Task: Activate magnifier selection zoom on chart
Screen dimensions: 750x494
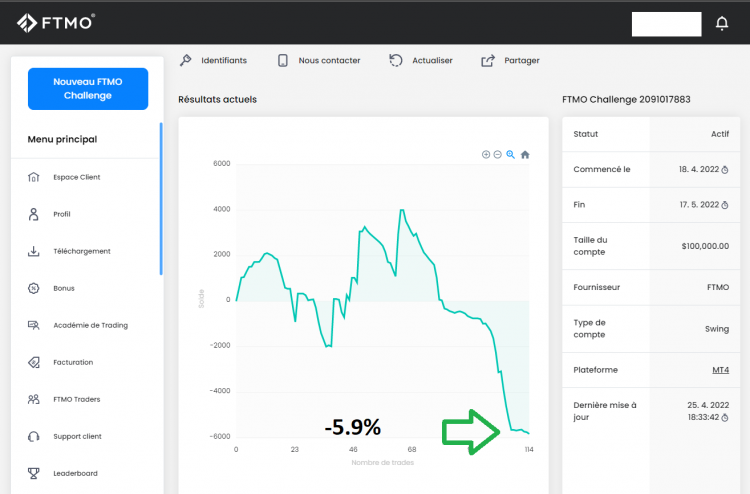Action: [510, 155]
